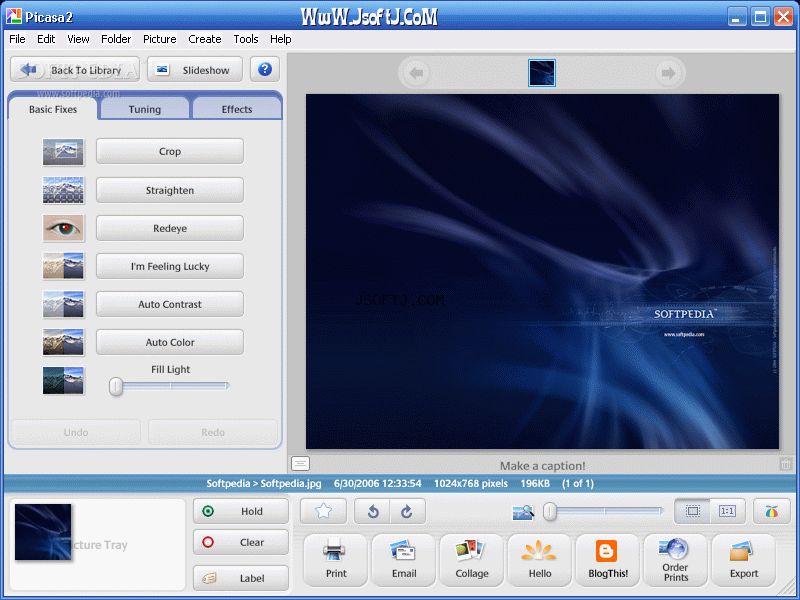The width and height of the screenshot is (800, 600).
Task: Click the Clear button
Action: [x=241, y=542]
